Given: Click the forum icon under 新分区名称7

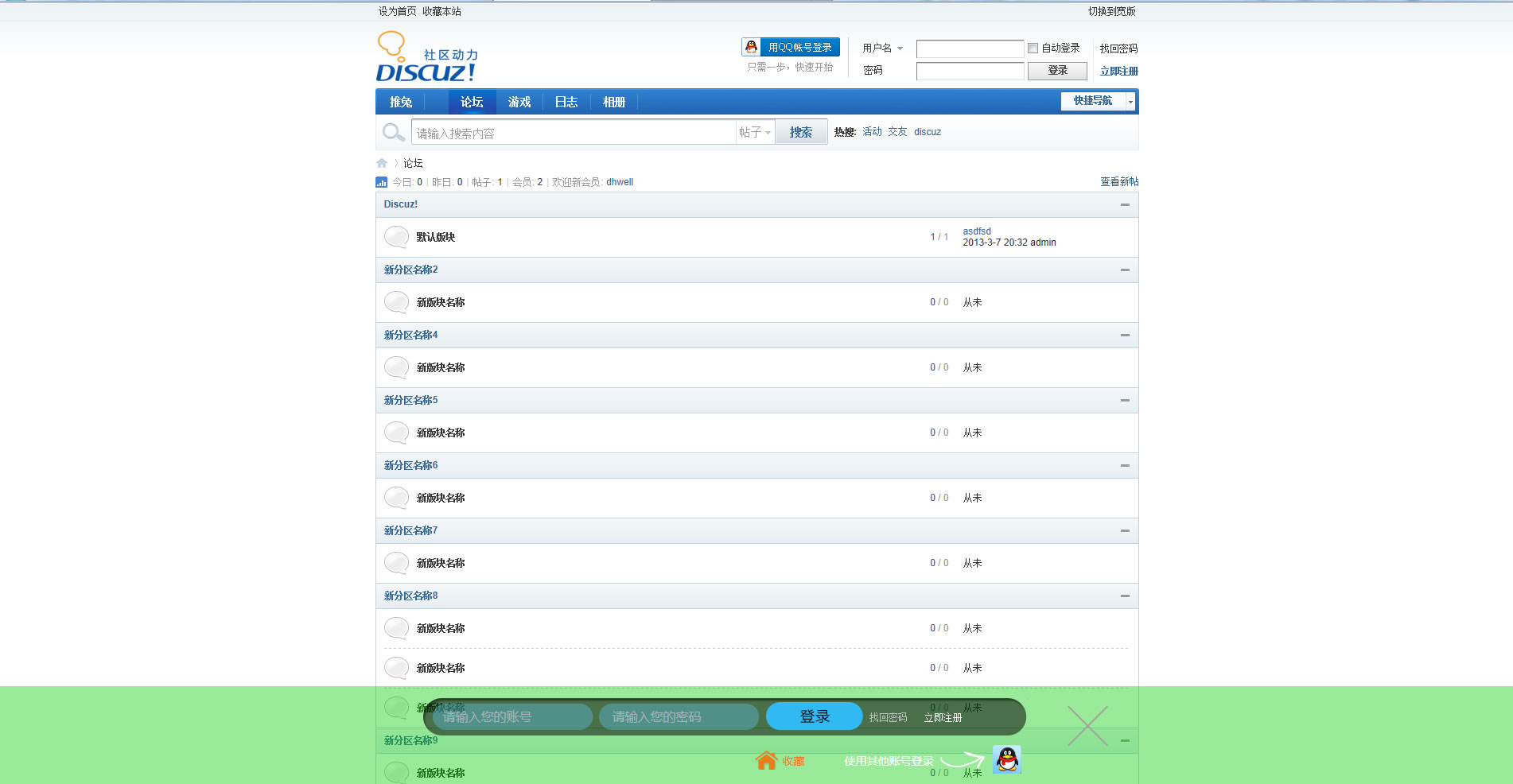Looking at the screenshot, I should [x=396, y=563].
